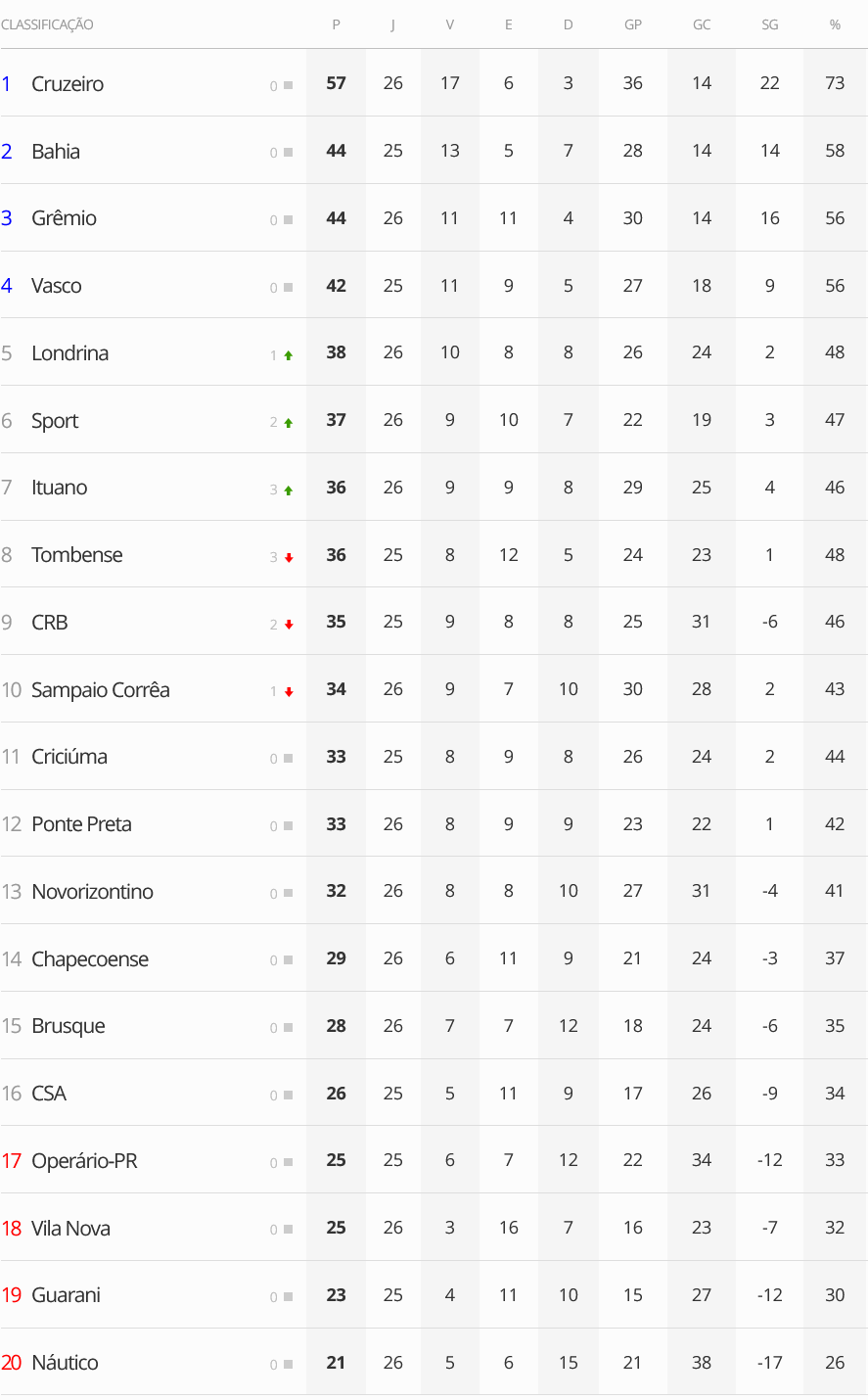Open the Grêmio team link
Screen dimensions: 868x1400
pyautogui.click(x=64, y=218)
